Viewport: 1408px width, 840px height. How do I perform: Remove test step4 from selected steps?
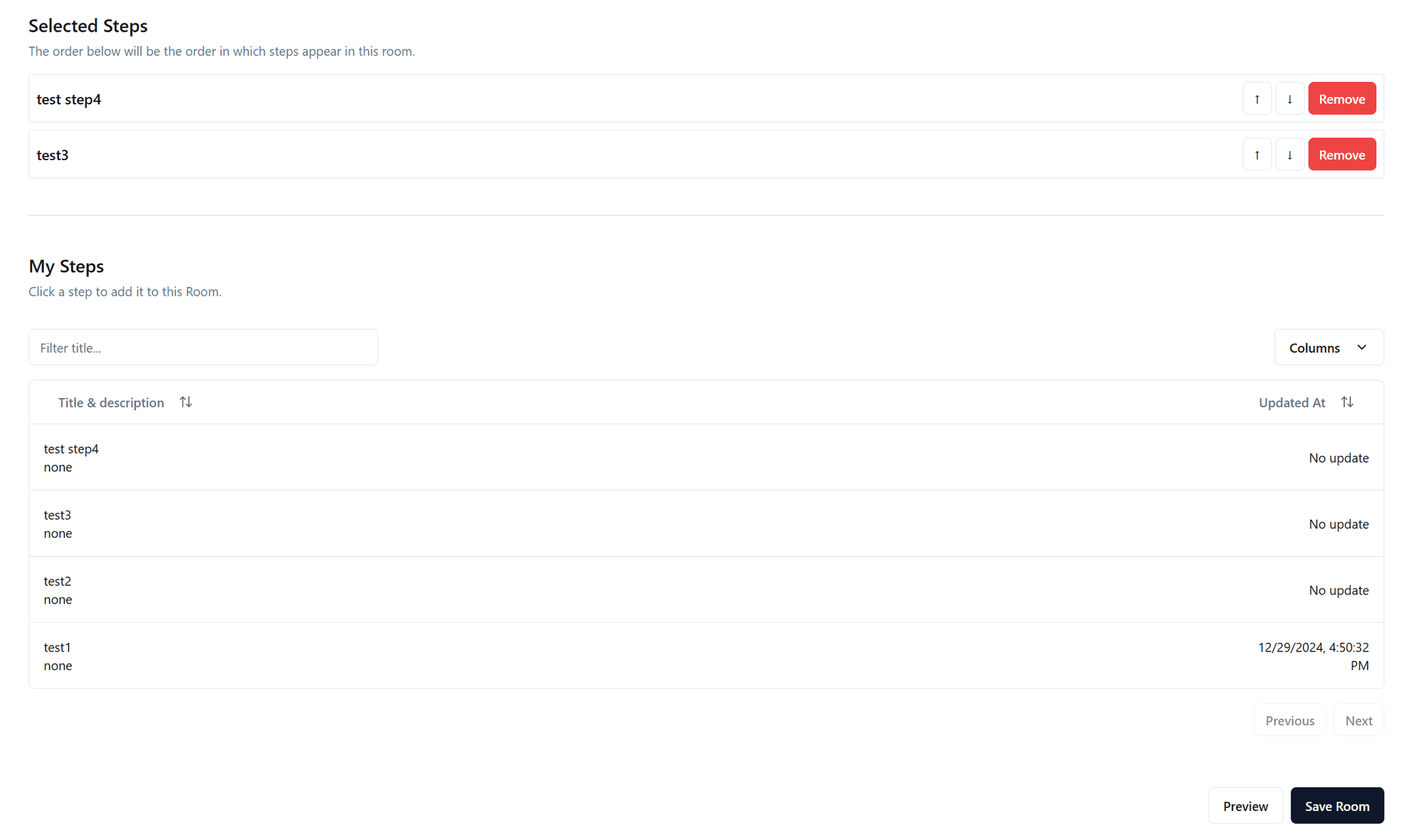pyautogui.click(x=1342, y=98)
